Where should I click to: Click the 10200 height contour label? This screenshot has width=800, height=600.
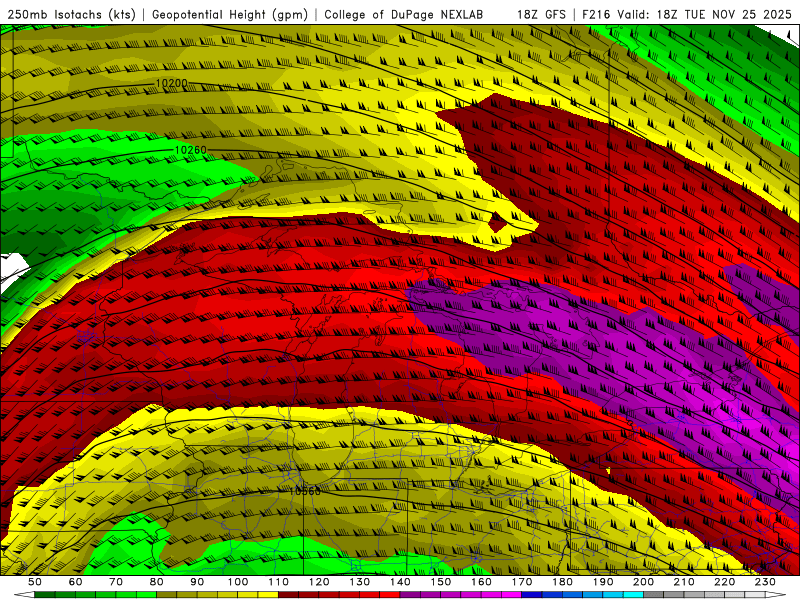pyautogui.click(x=171, y=83)
